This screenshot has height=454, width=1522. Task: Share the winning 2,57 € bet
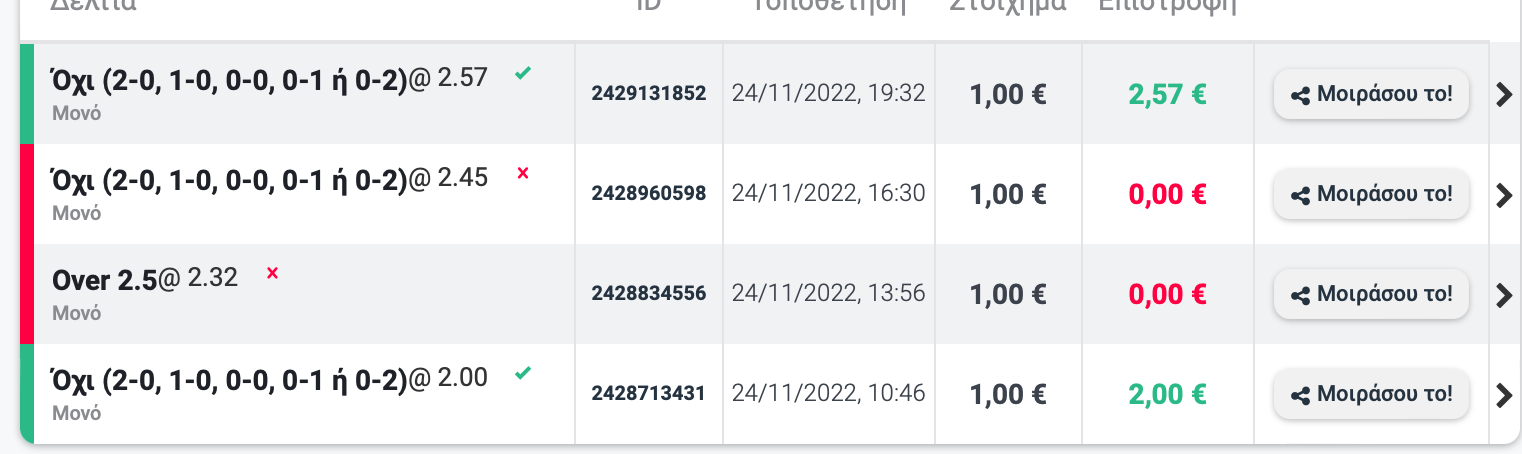(1371, 95)
